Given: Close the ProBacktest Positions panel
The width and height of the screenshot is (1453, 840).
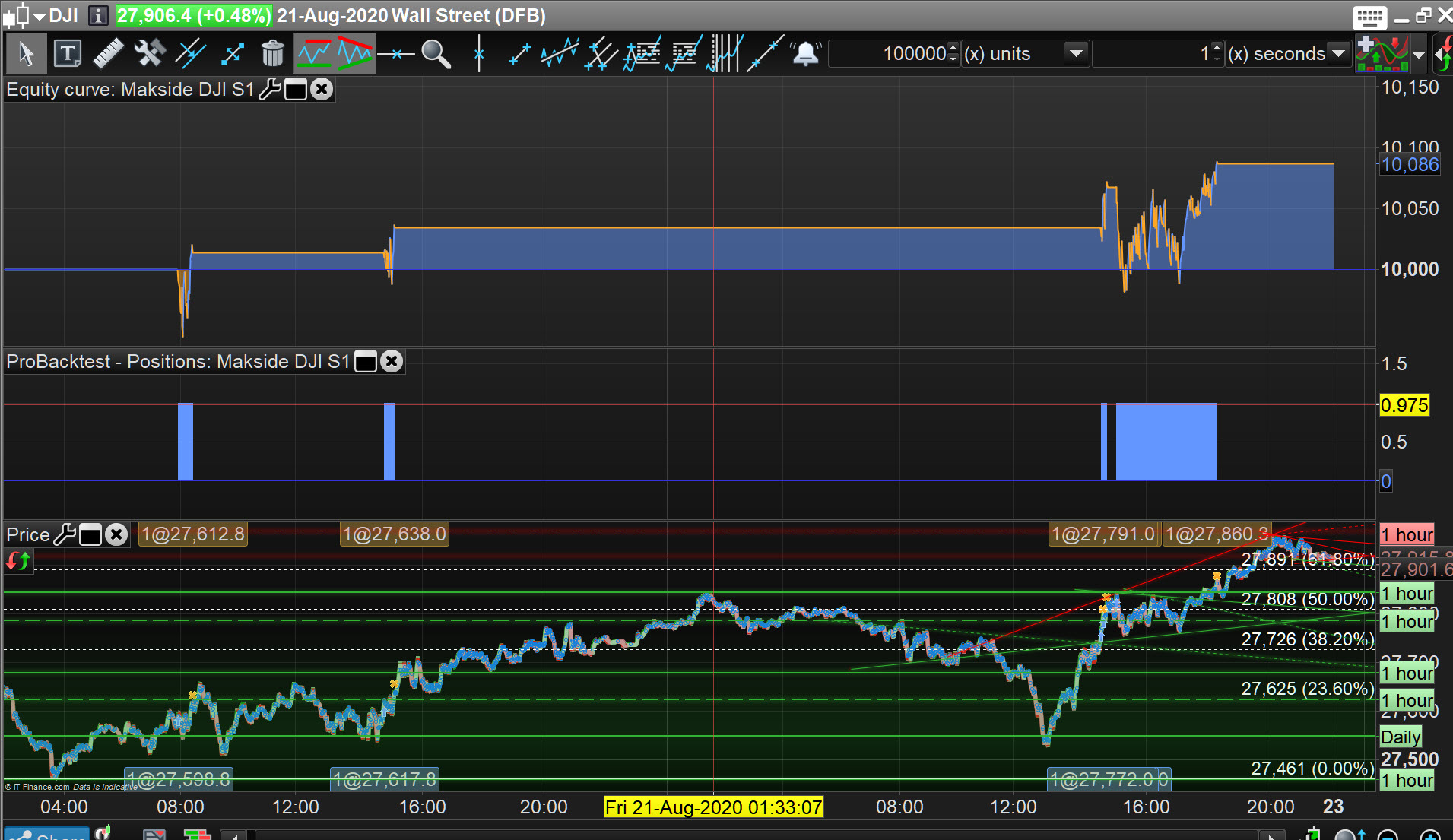Looking at the screenshot, I should 392,361.
